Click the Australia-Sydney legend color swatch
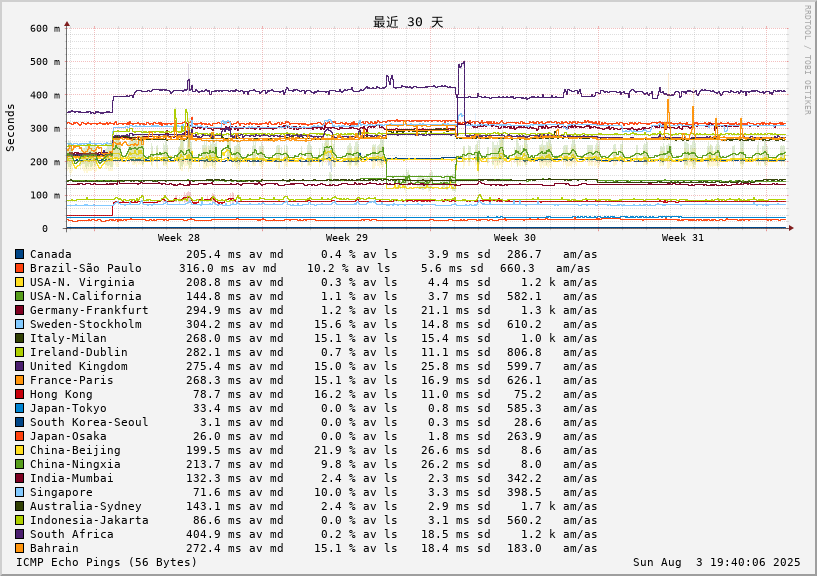 click(19, 506)
